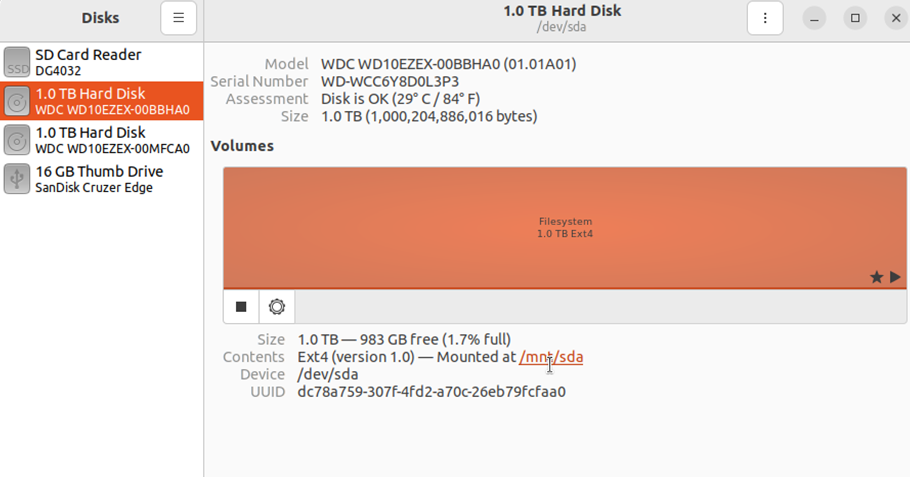Select the 16 GB Thumb Drive entry

(102, 179)
